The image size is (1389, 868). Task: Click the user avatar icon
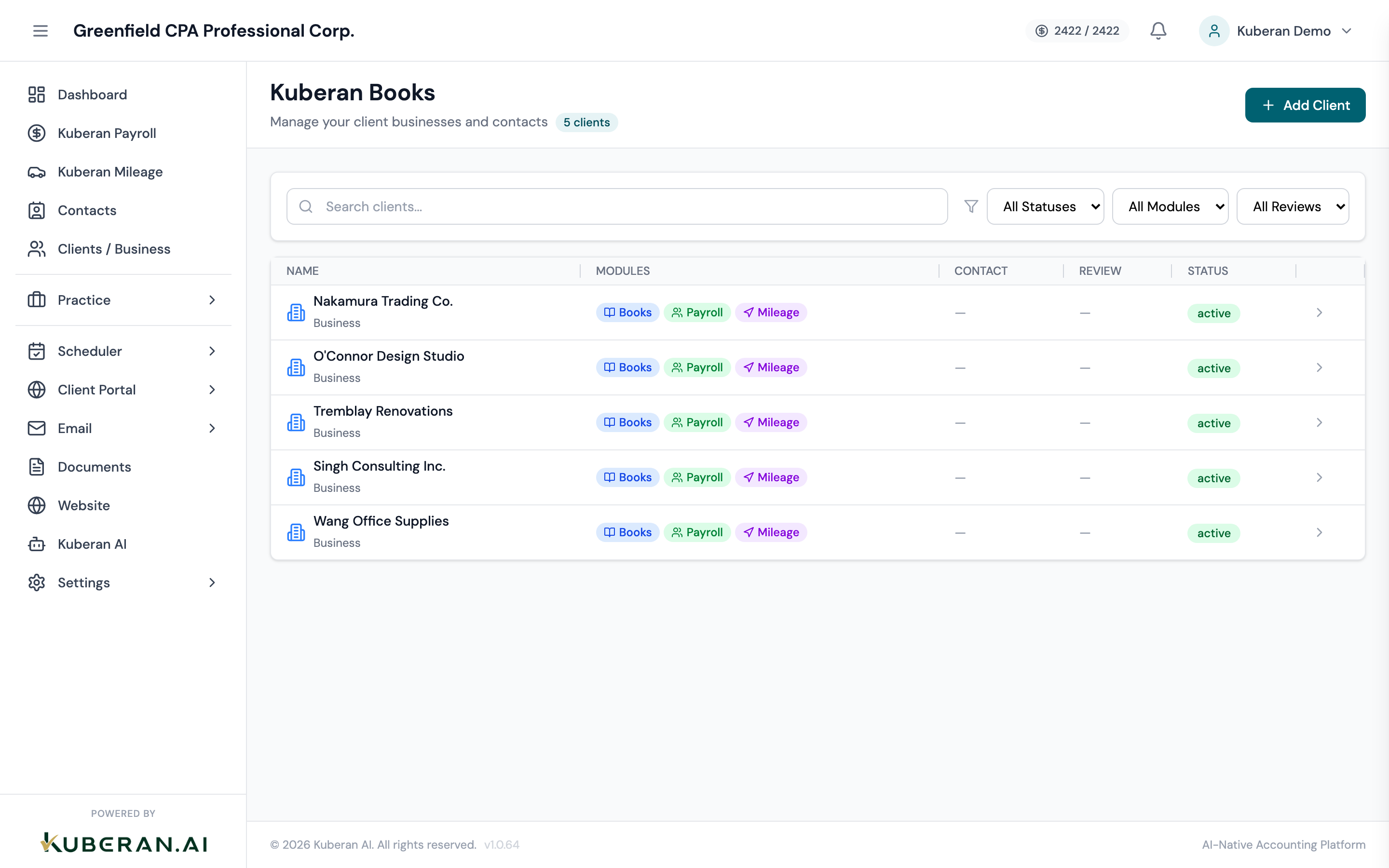(x=1214, y=30)
